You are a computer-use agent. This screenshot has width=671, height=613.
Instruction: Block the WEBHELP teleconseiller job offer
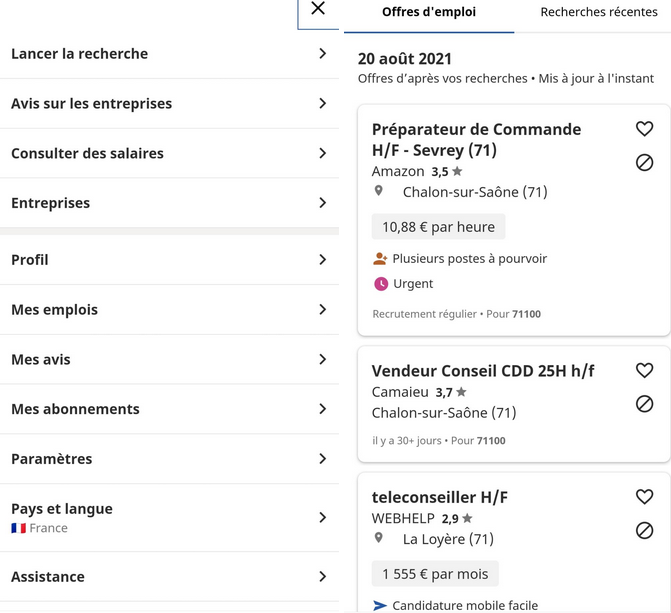pos(644,530)
